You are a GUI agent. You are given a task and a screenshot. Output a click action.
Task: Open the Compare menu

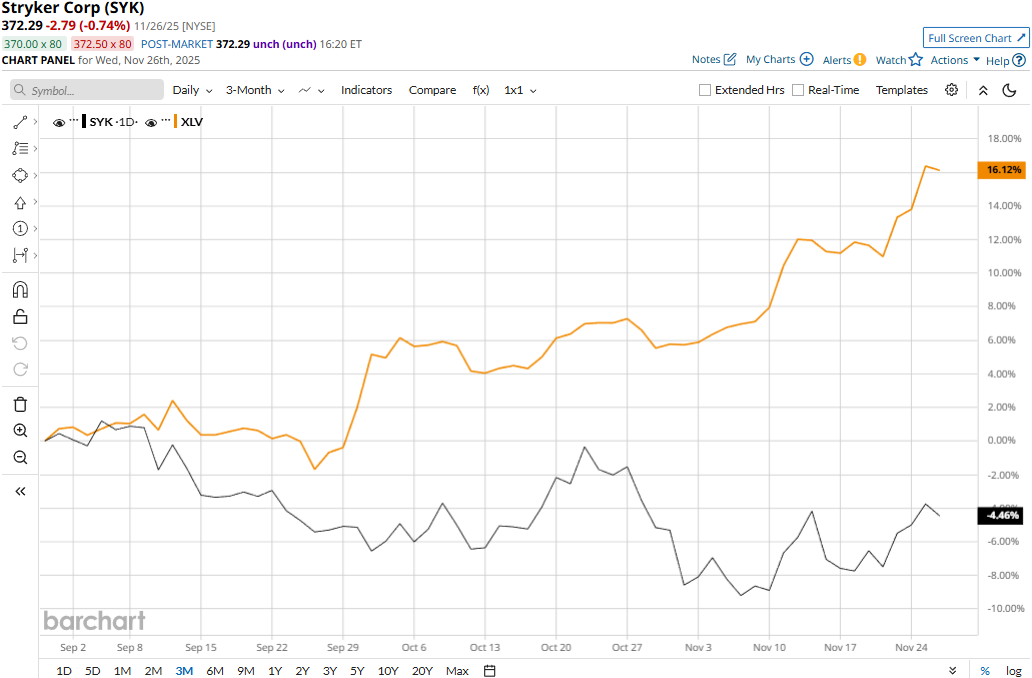432,90
